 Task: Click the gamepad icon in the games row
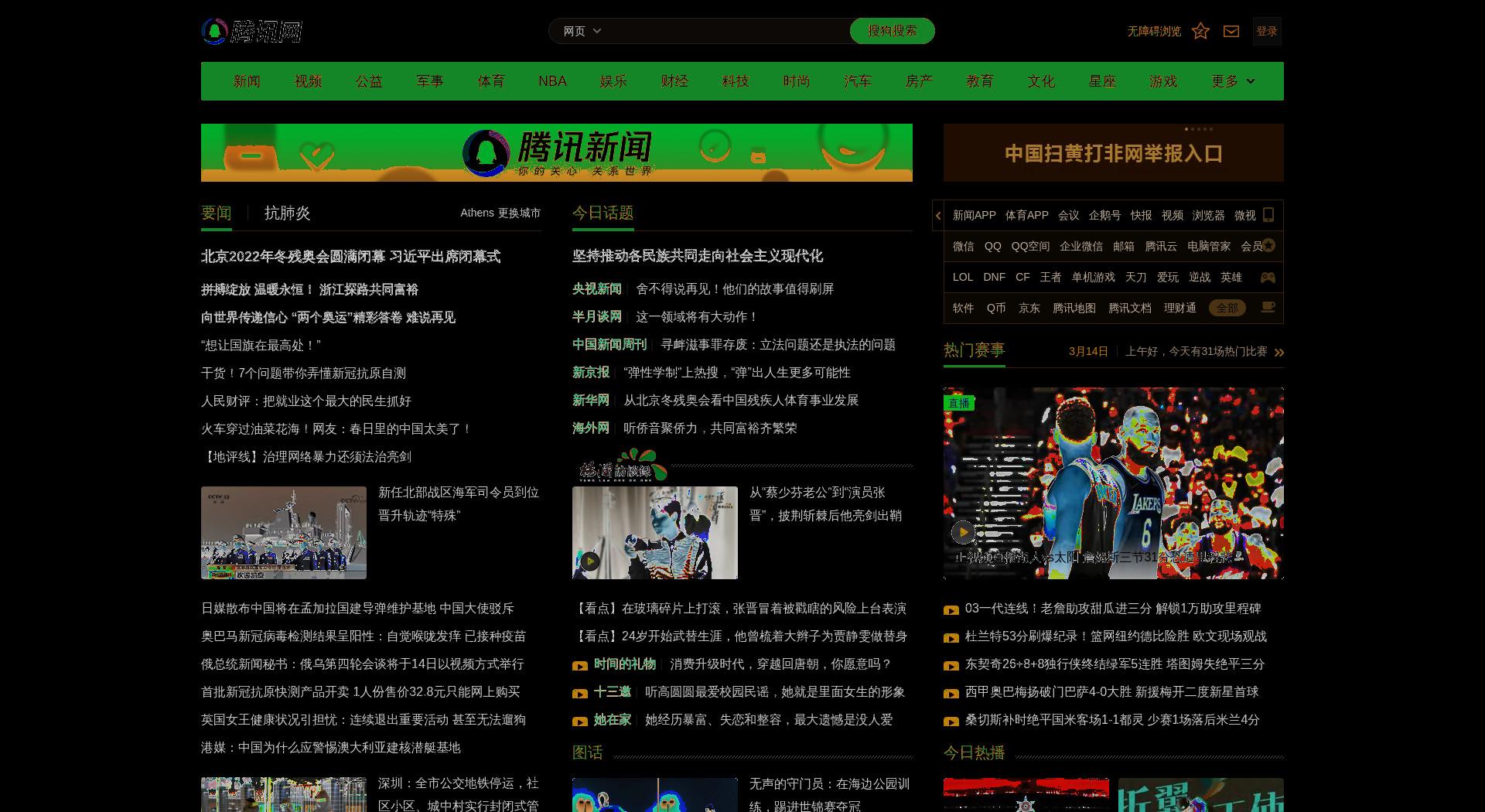pyautogui.click(x=1268, y=277)
